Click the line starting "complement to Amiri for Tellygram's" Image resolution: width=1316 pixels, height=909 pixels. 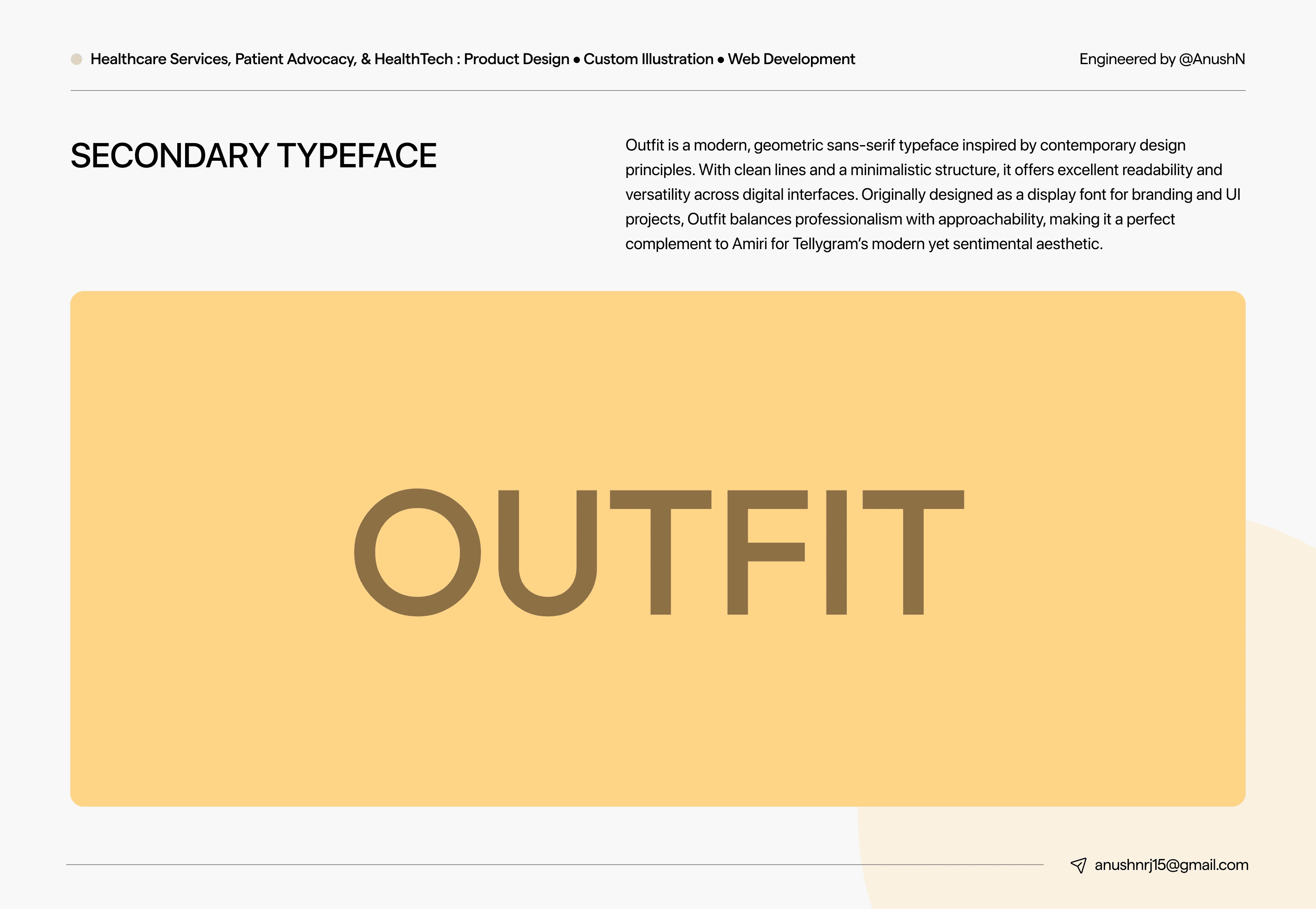[x=864, y=244]
